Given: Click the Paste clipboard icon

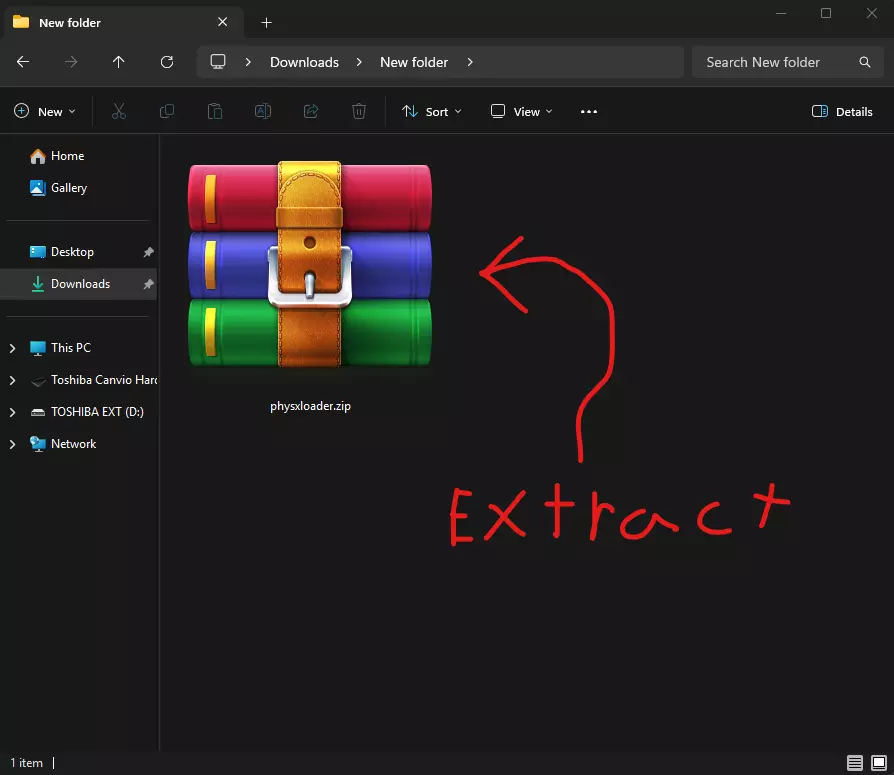Looking at the screenshot, I should pyautogui.click(x=214, y=111).
